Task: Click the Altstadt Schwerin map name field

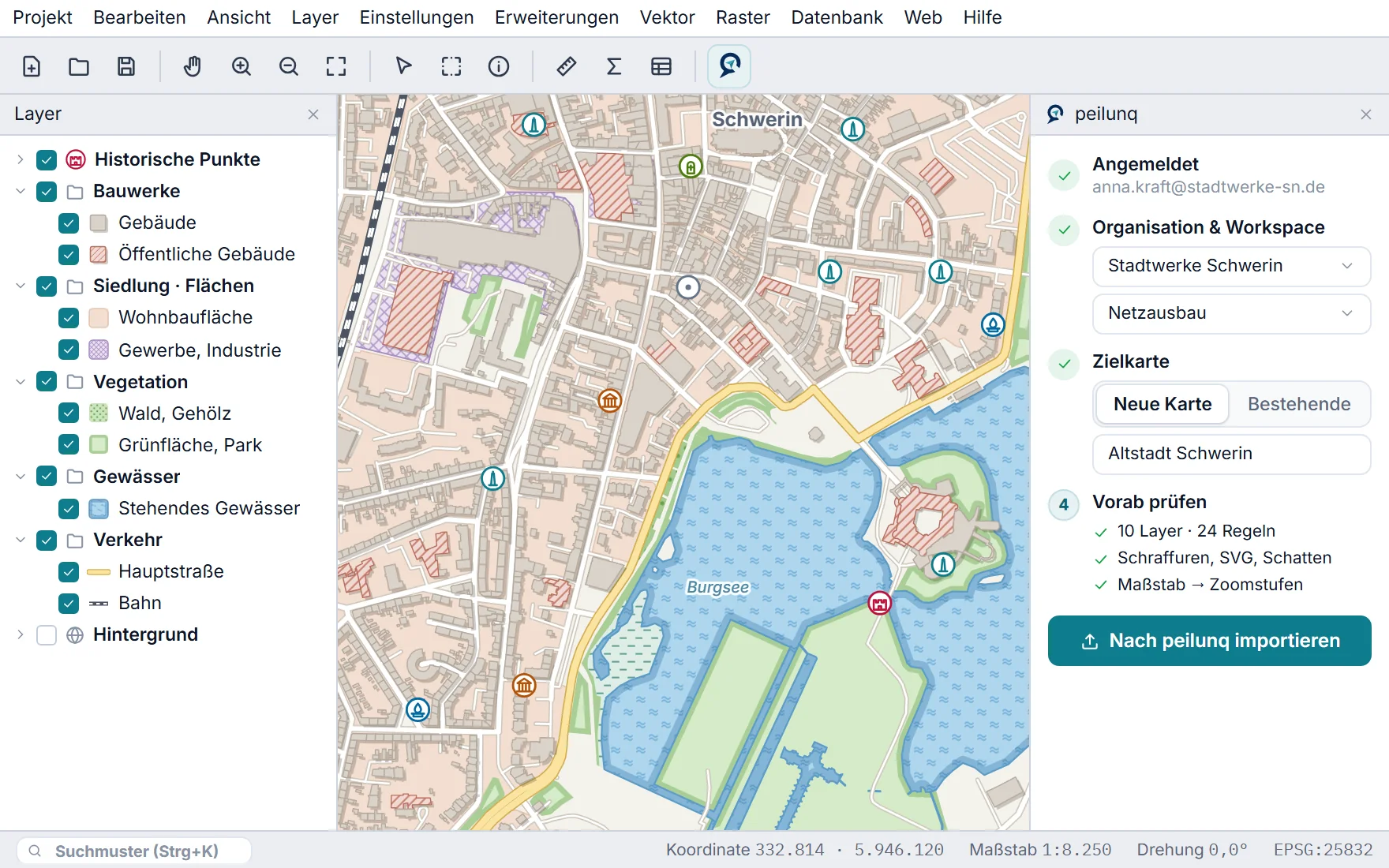Action: (1231, 454)
